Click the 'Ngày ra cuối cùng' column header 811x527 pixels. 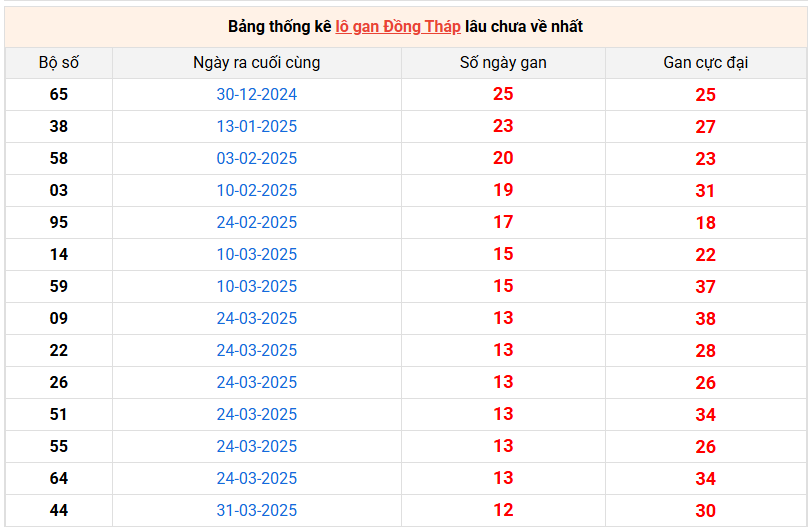(257, 63)
